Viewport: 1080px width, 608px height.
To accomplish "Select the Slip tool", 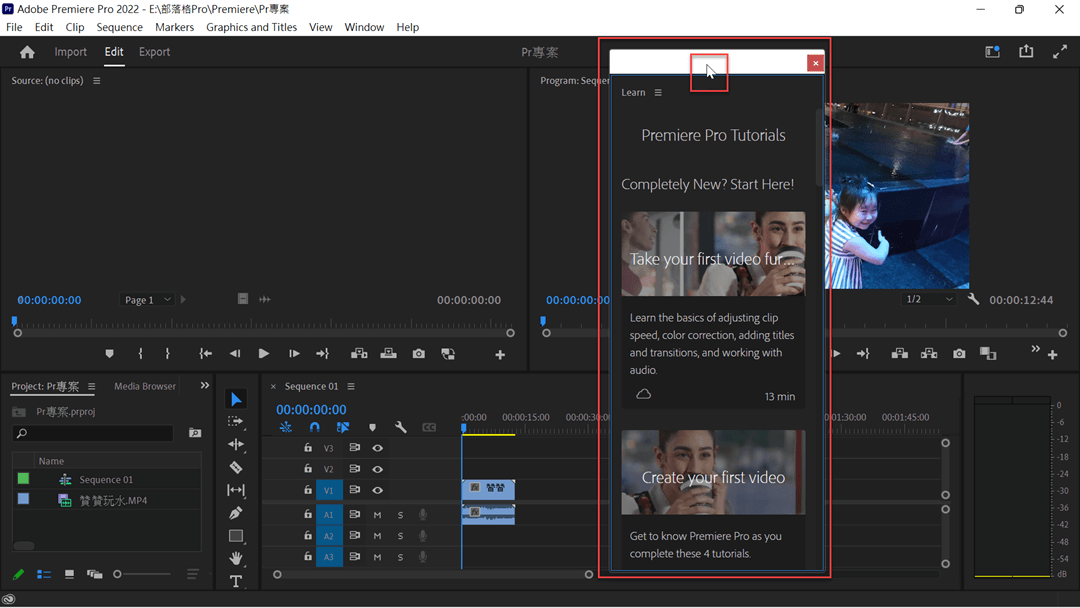I will coord(236,490).
